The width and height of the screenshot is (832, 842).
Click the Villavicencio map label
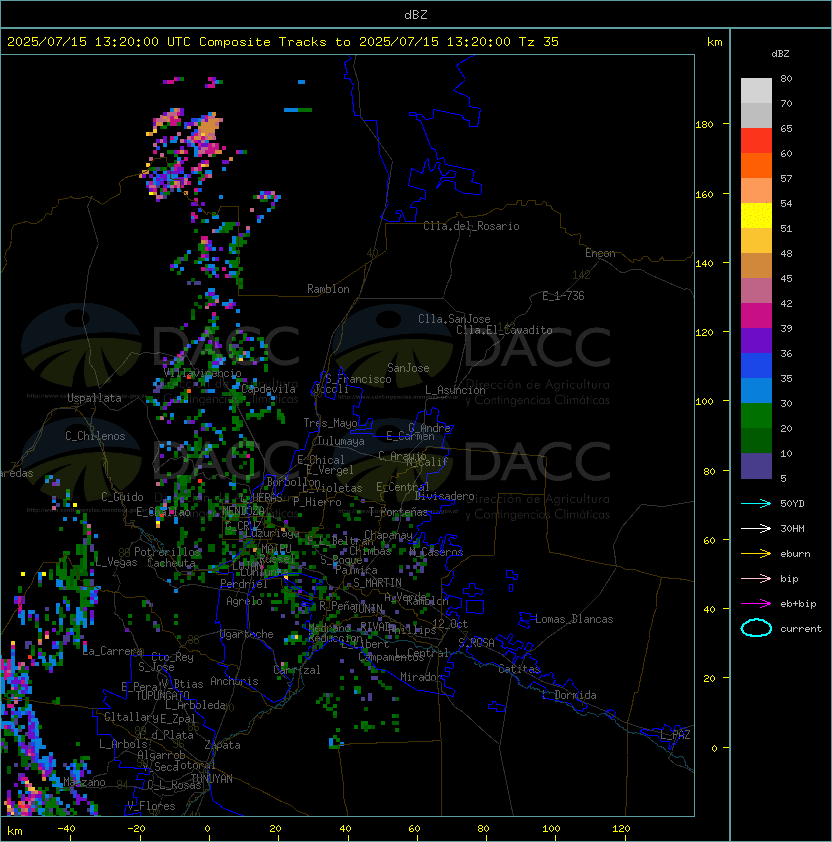coord(203,373)
